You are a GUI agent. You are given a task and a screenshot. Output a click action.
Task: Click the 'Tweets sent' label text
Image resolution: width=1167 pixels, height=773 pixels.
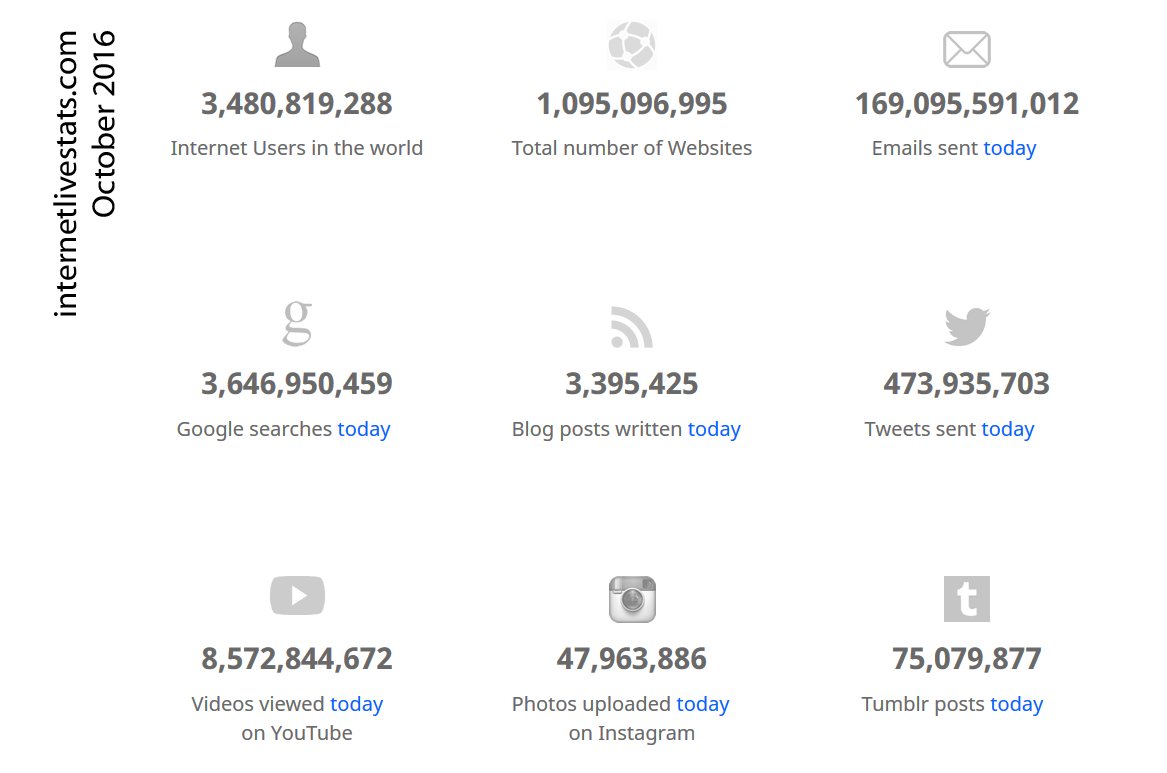(x=920, y=429)
